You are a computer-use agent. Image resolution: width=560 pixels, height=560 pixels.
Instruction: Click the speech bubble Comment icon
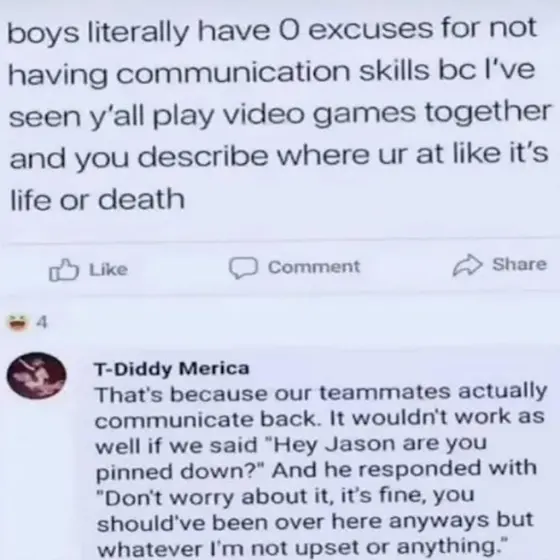click(243, 268)
